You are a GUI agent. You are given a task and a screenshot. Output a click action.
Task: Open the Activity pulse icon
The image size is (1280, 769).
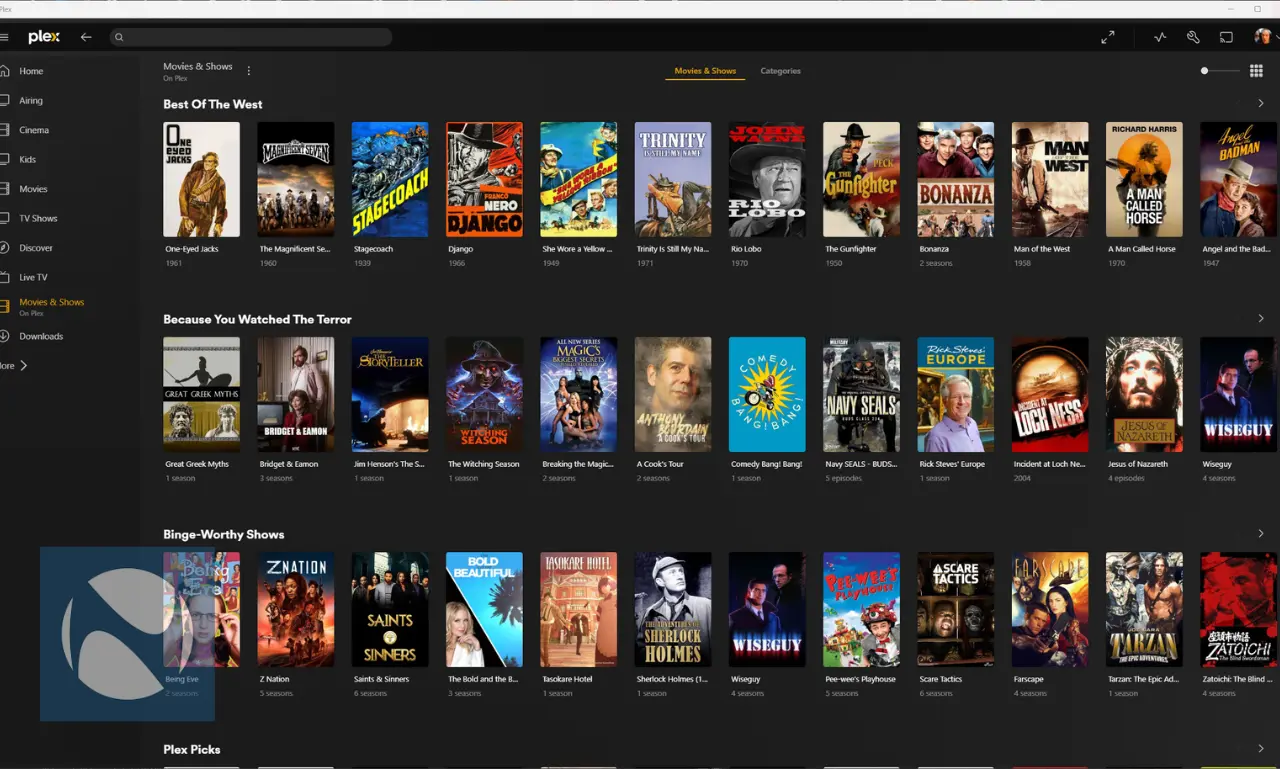pyautogui.click(x=1160, y=37)
